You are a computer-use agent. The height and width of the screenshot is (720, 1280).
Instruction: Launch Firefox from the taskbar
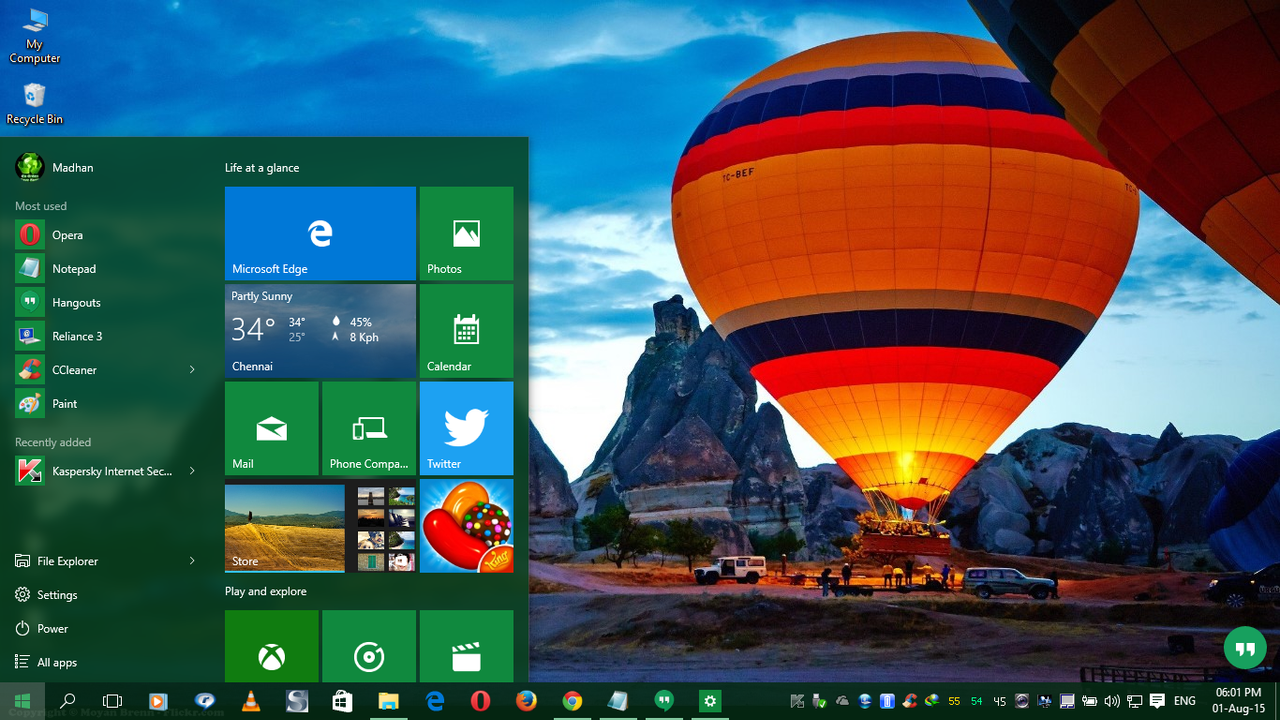coord(526,701)
